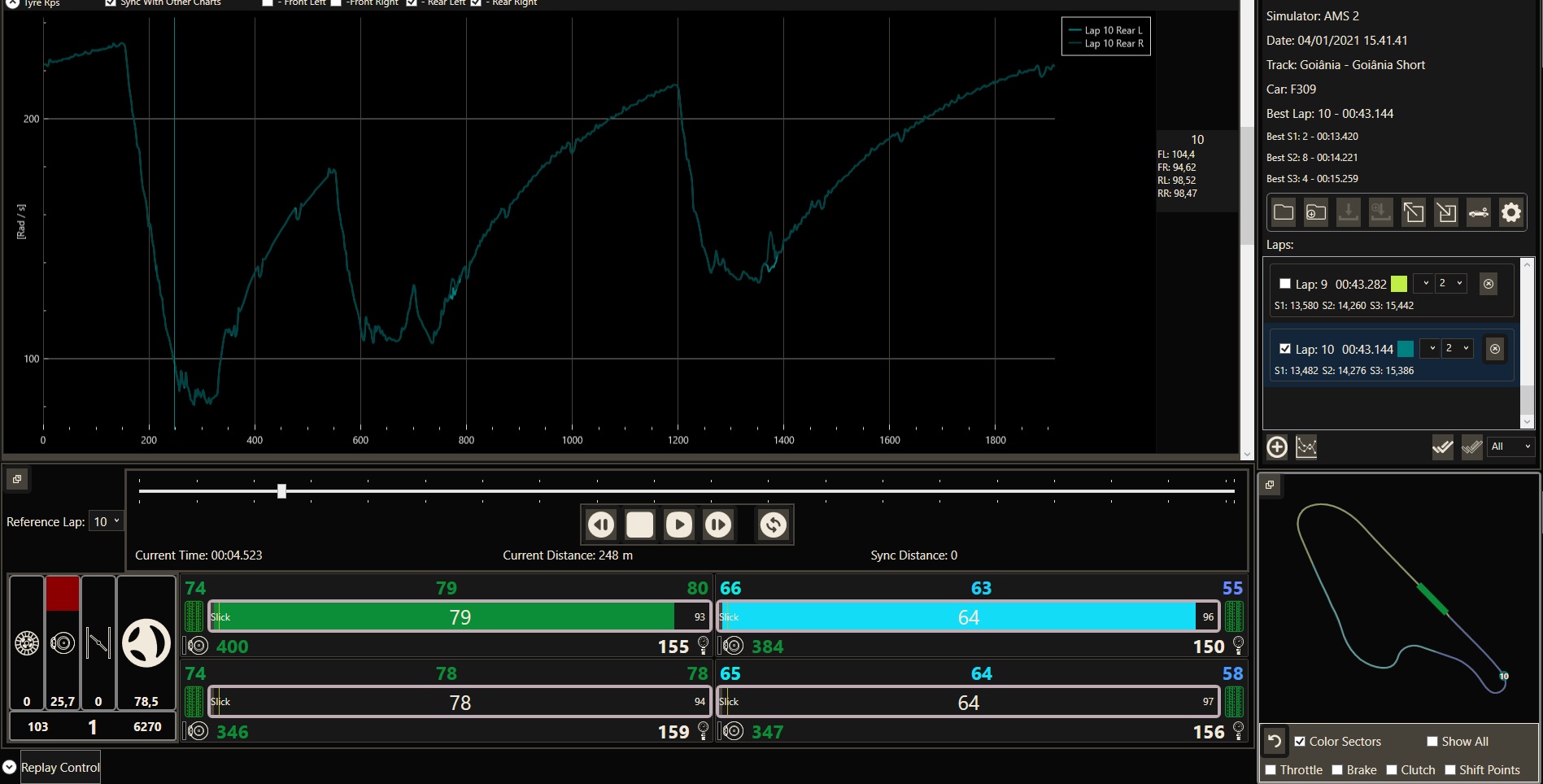
Task: Open Lap 10 stint number dropdown
Action: 1456,349
